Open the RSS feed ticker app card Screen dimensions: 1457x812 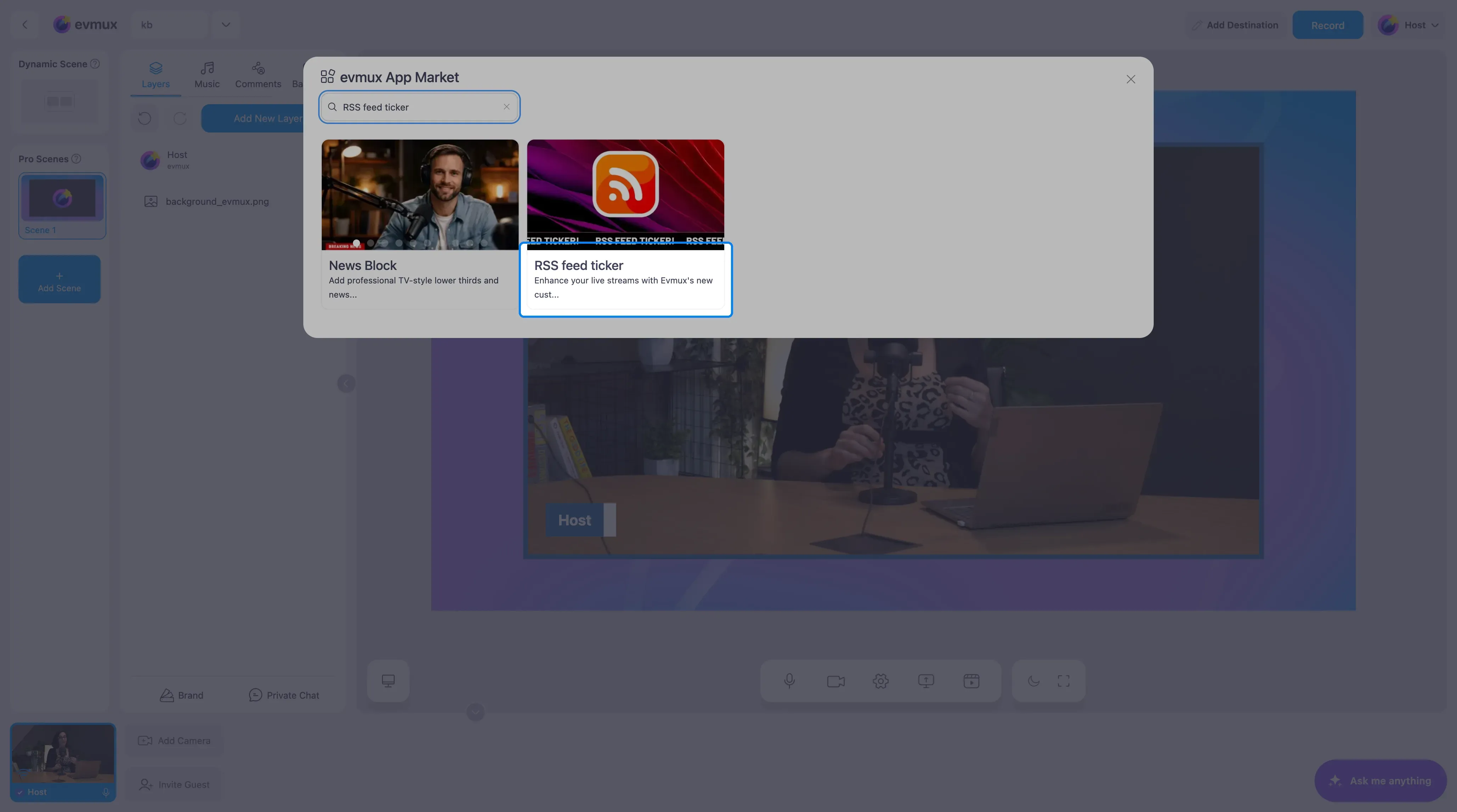pos(625,224)
